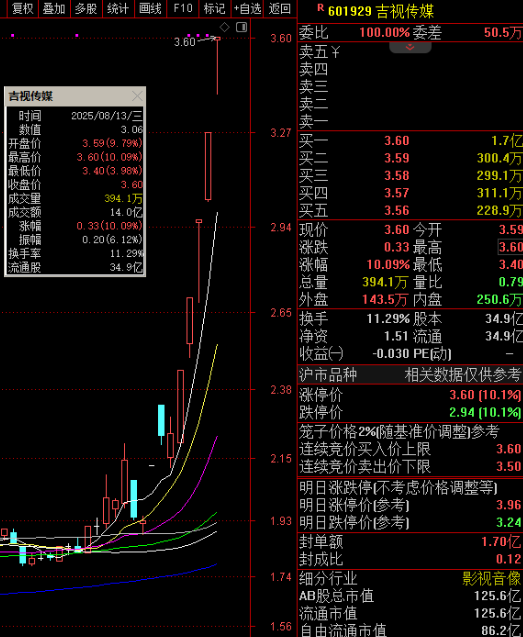Click the 标记 mark button
The width and height of the screenshot is (523, 637).
pos(215,8)
